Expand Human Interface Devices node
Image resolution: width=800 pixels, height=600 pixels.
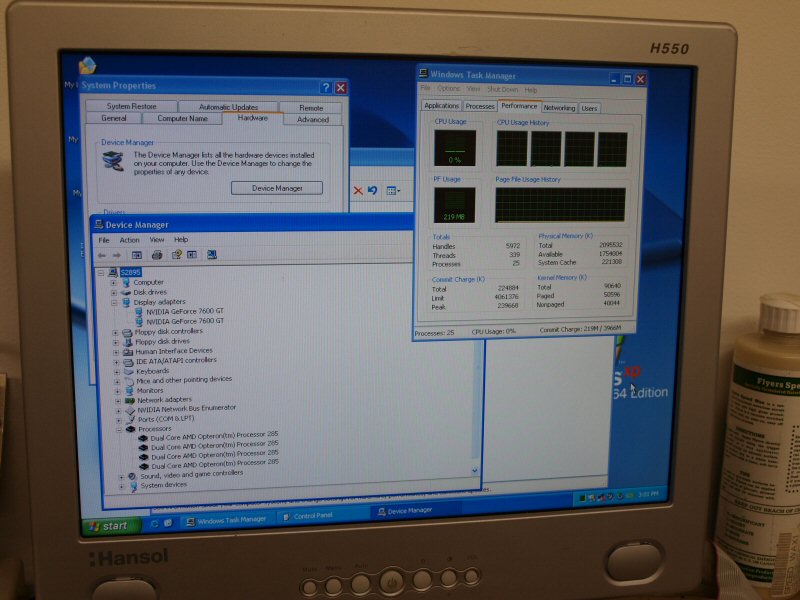116,352
